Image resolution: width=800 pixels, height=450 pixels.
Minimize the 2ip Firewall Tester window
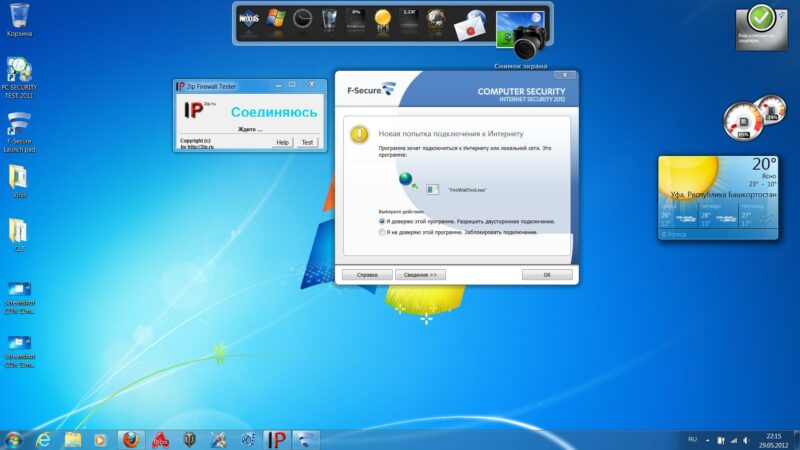tap(279, 85)
